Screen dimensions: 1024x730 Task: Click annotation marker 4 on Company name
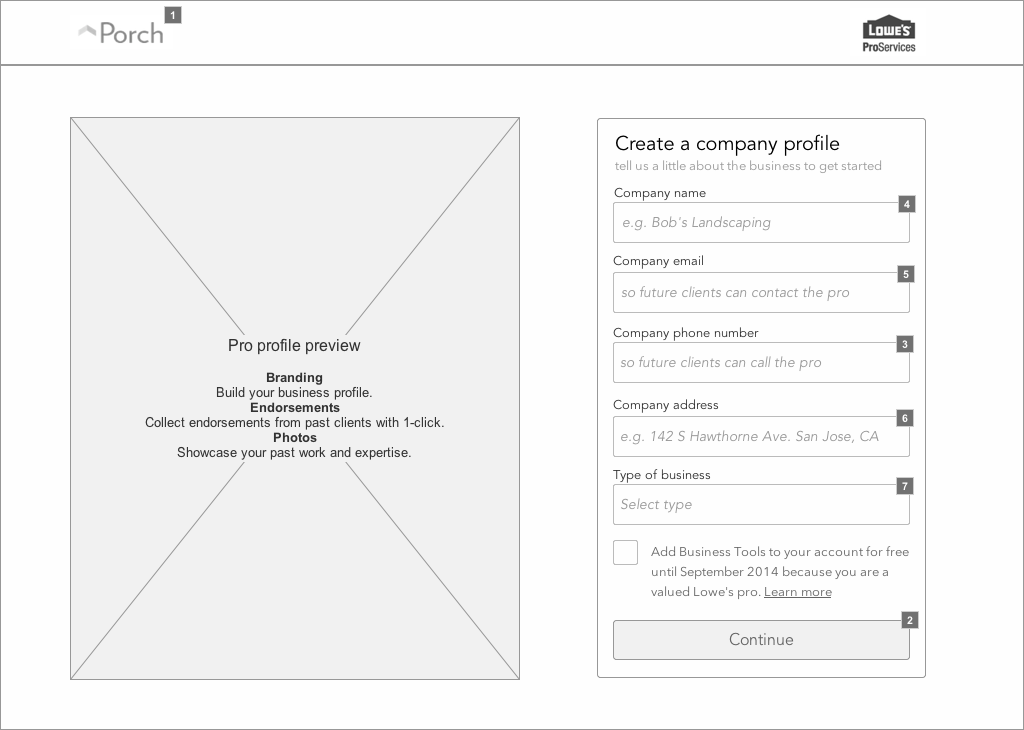(x=906, y=204)
